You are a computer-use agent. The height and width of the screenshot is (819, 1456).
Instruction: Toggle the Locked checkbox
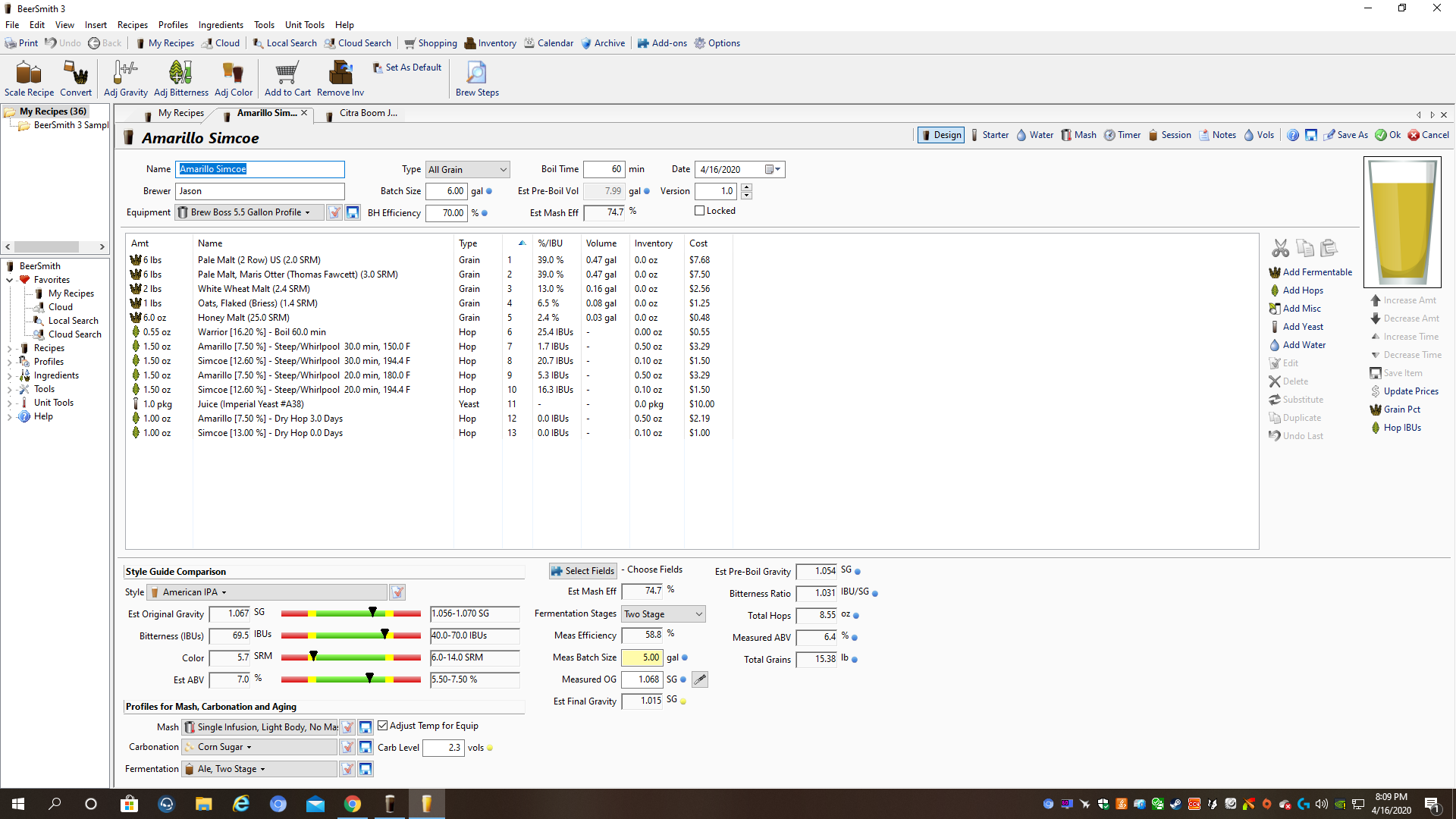pyautogui.click(x=699, y=211)
